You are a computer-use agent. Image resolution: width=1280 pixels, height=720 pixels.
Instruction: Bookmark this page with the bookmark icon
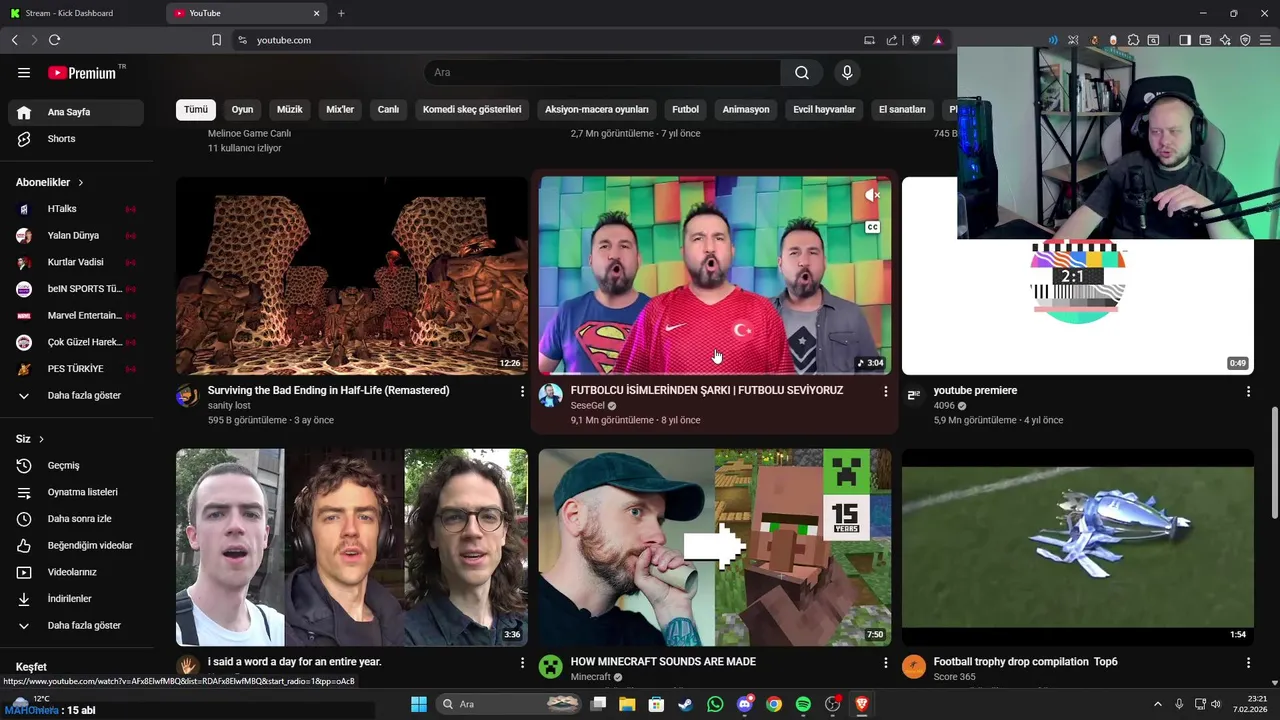[x=216, y=40]
